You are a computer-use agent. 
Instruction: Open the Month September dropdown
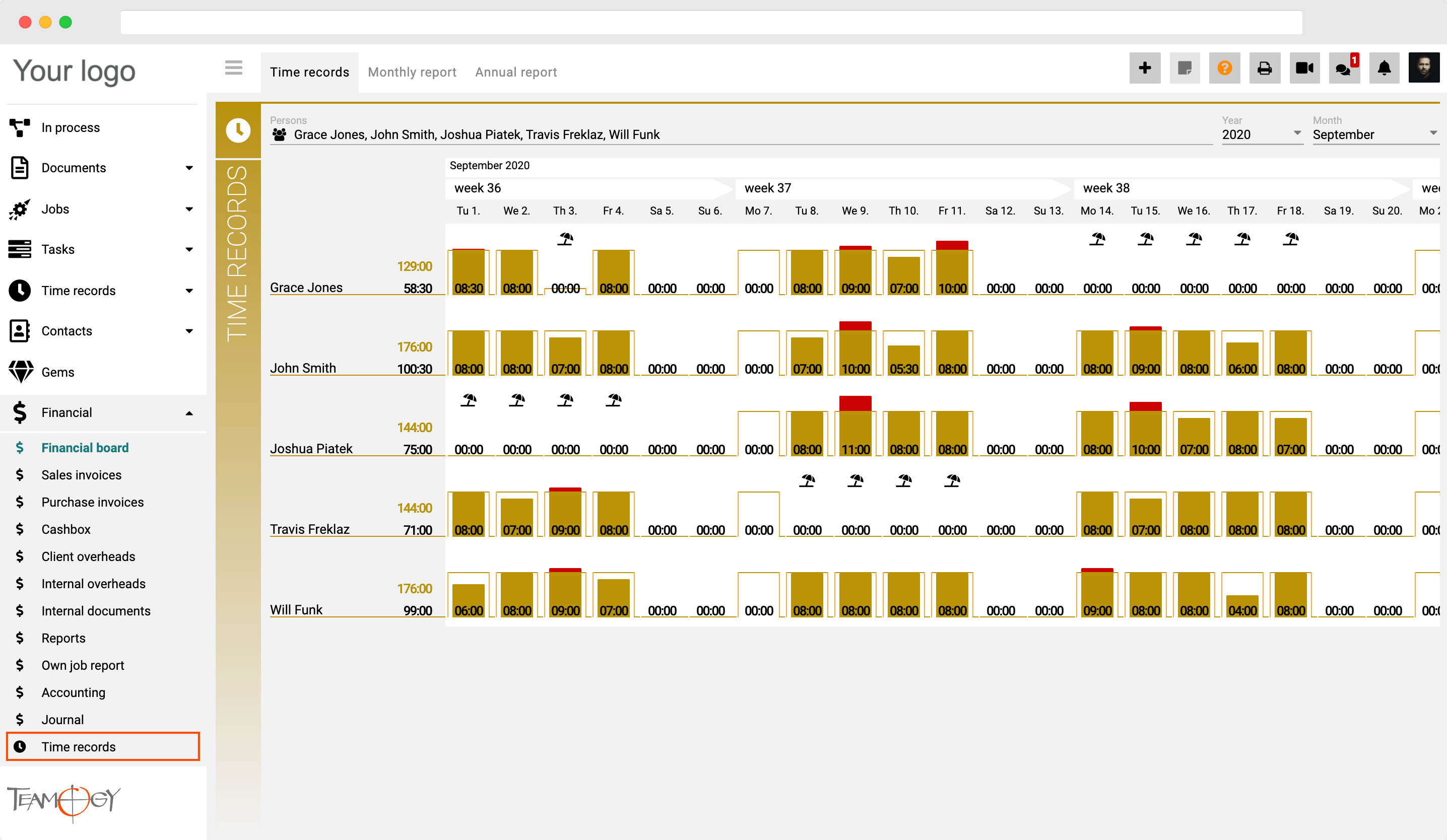tap(1375, 134)
